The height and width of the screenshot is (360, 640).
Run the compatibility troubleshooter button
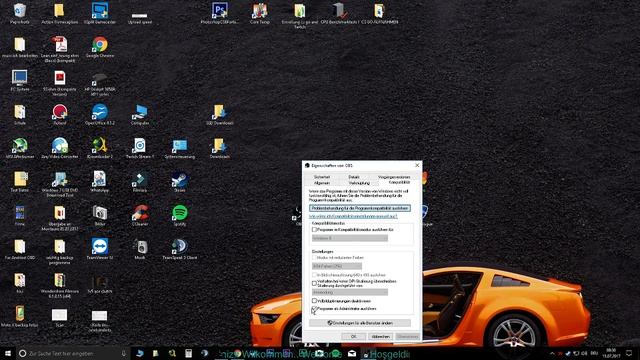click(360, 208)
